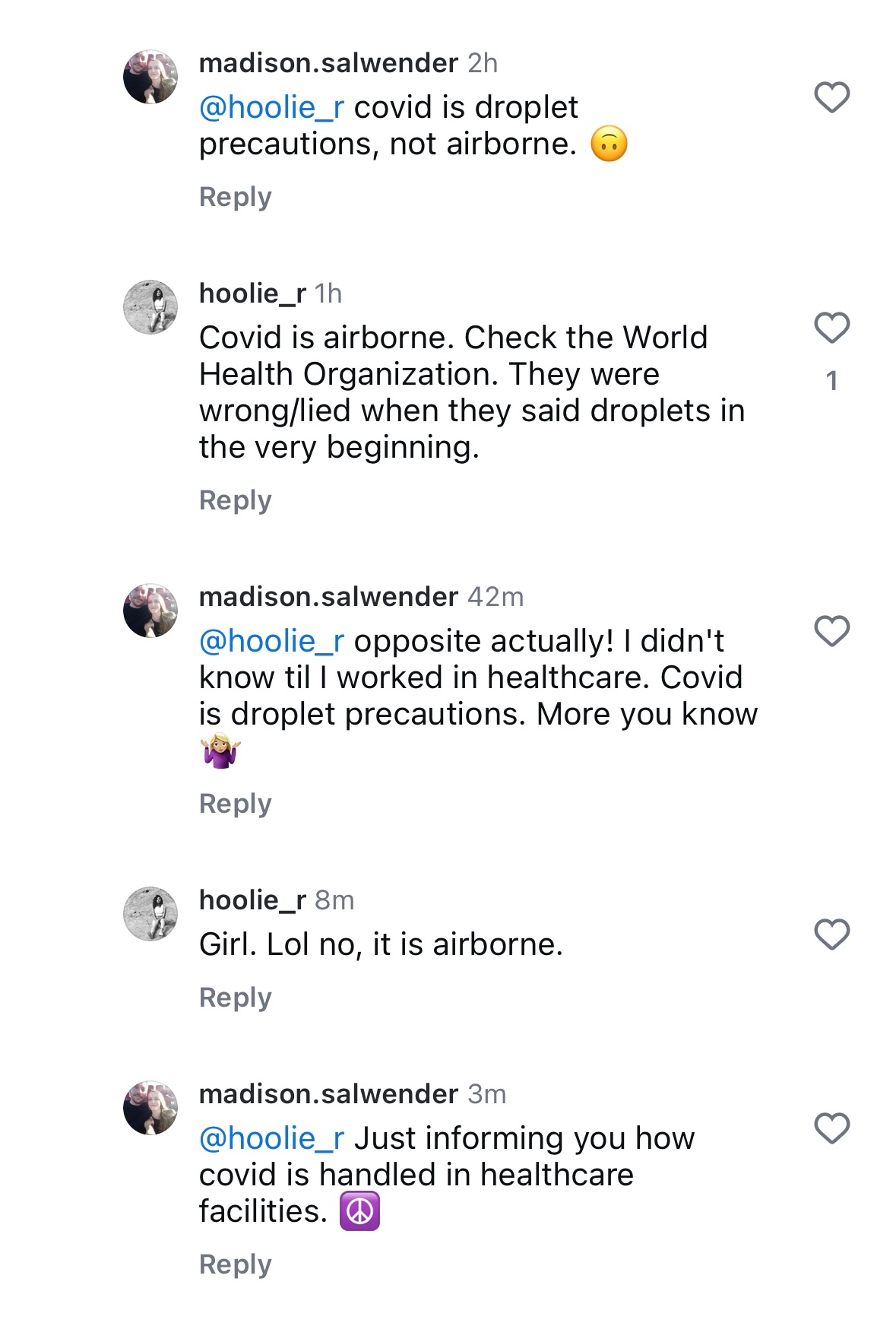The height and width of the screenshot is (1323, 896).
Task: Reply to madison.salwender's 42m comment
Action: tap(235, 804)
